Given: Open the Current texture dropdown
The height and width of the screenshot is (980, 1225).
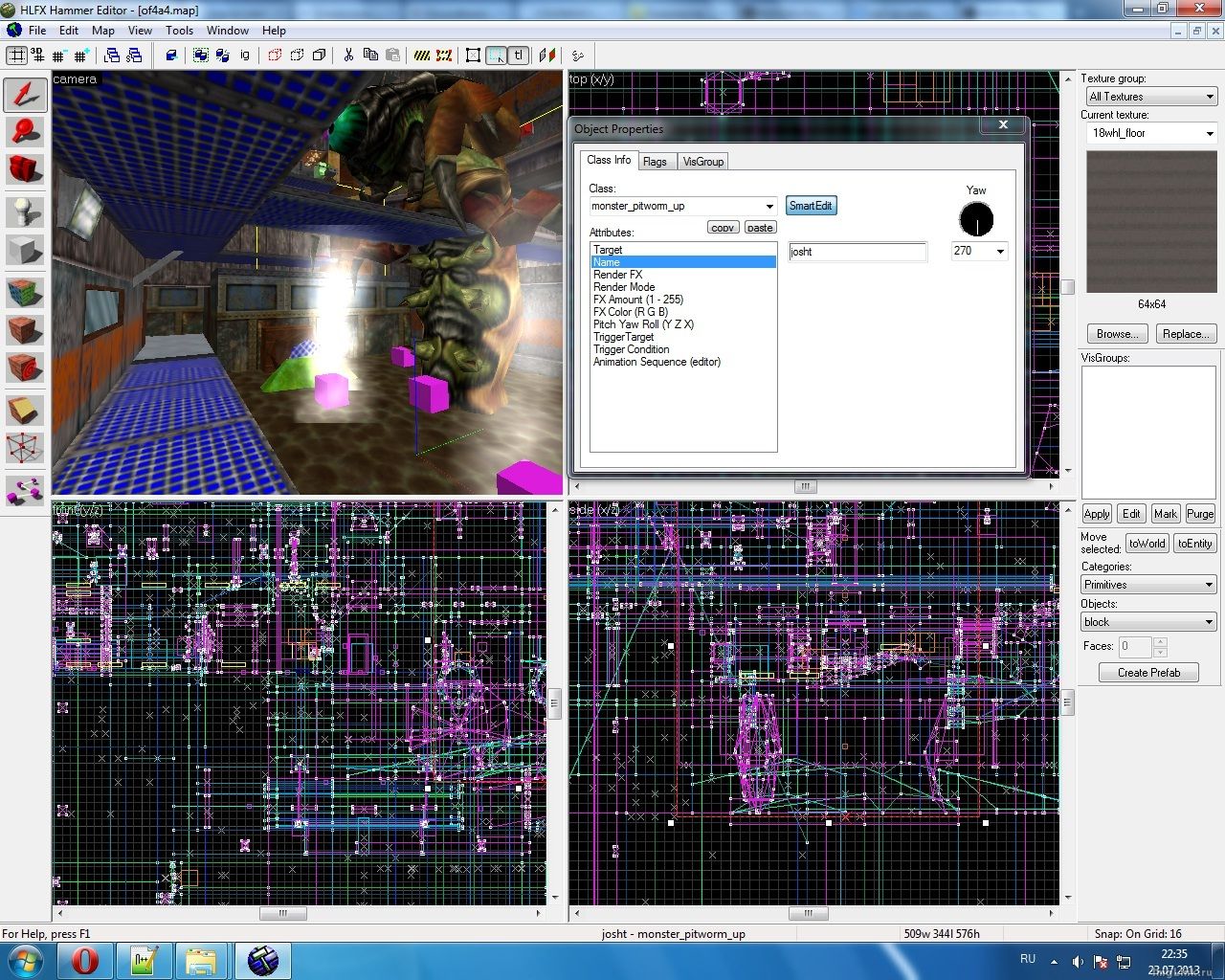Looking at the screenshot, I should coord(1151,133).
